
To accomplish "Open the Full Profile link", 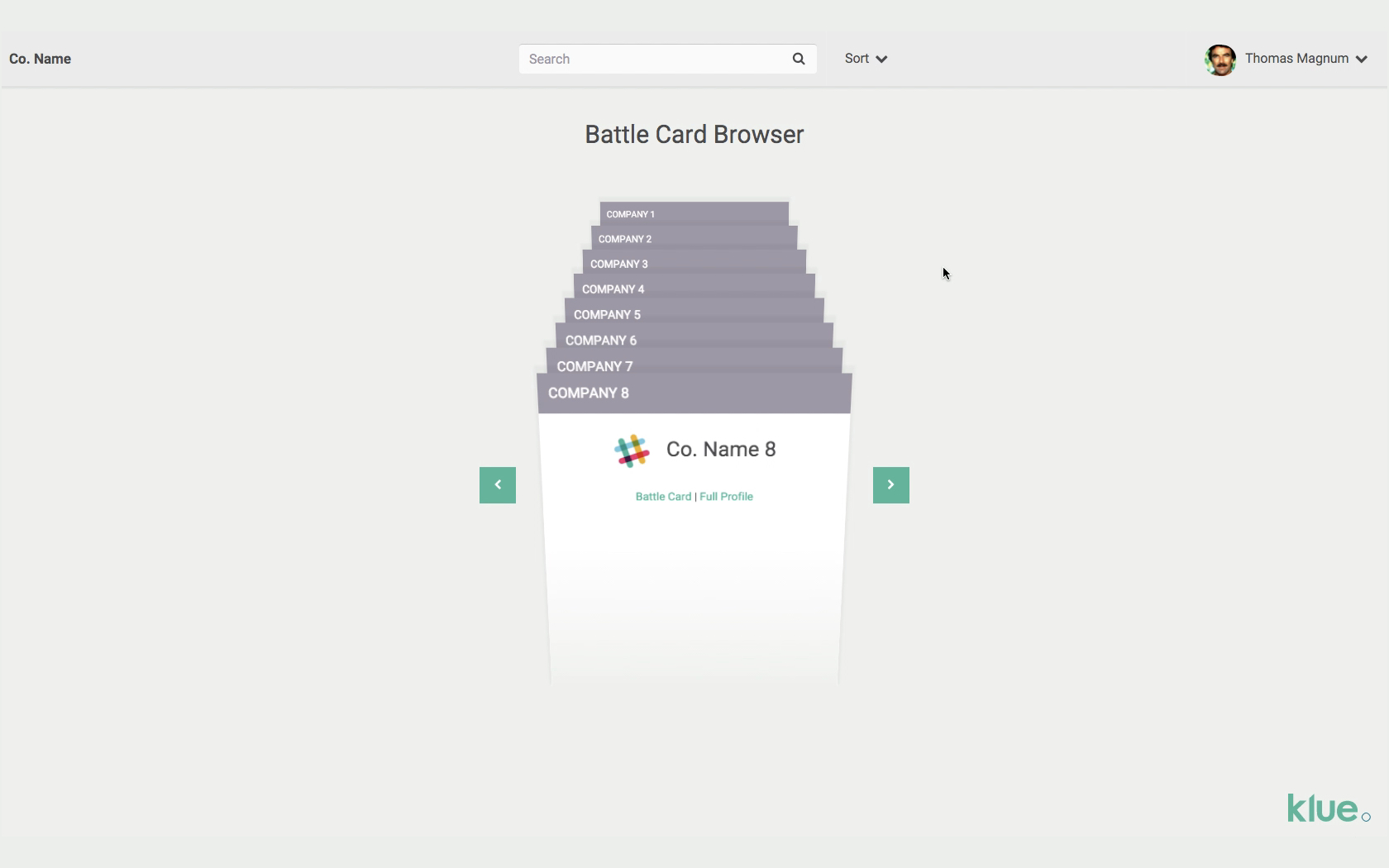I will (x=726, y=497).
